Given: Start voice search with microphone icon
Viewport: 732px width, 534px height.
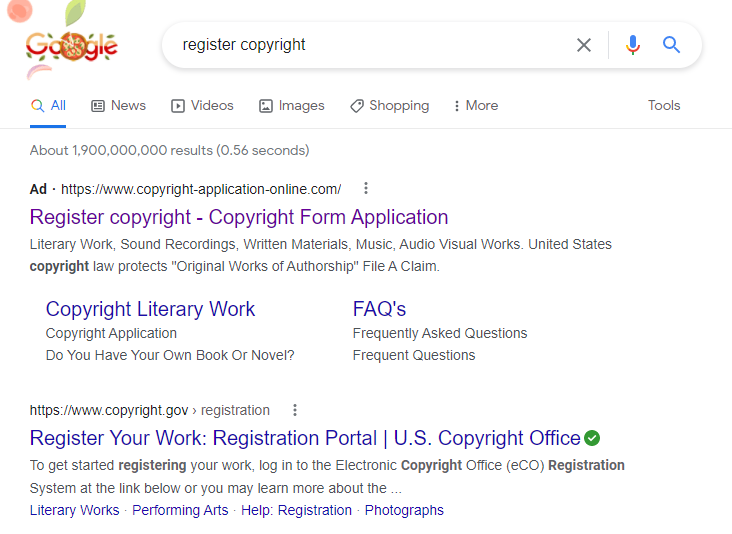Looking at the screenshot, I should [632, 45].
